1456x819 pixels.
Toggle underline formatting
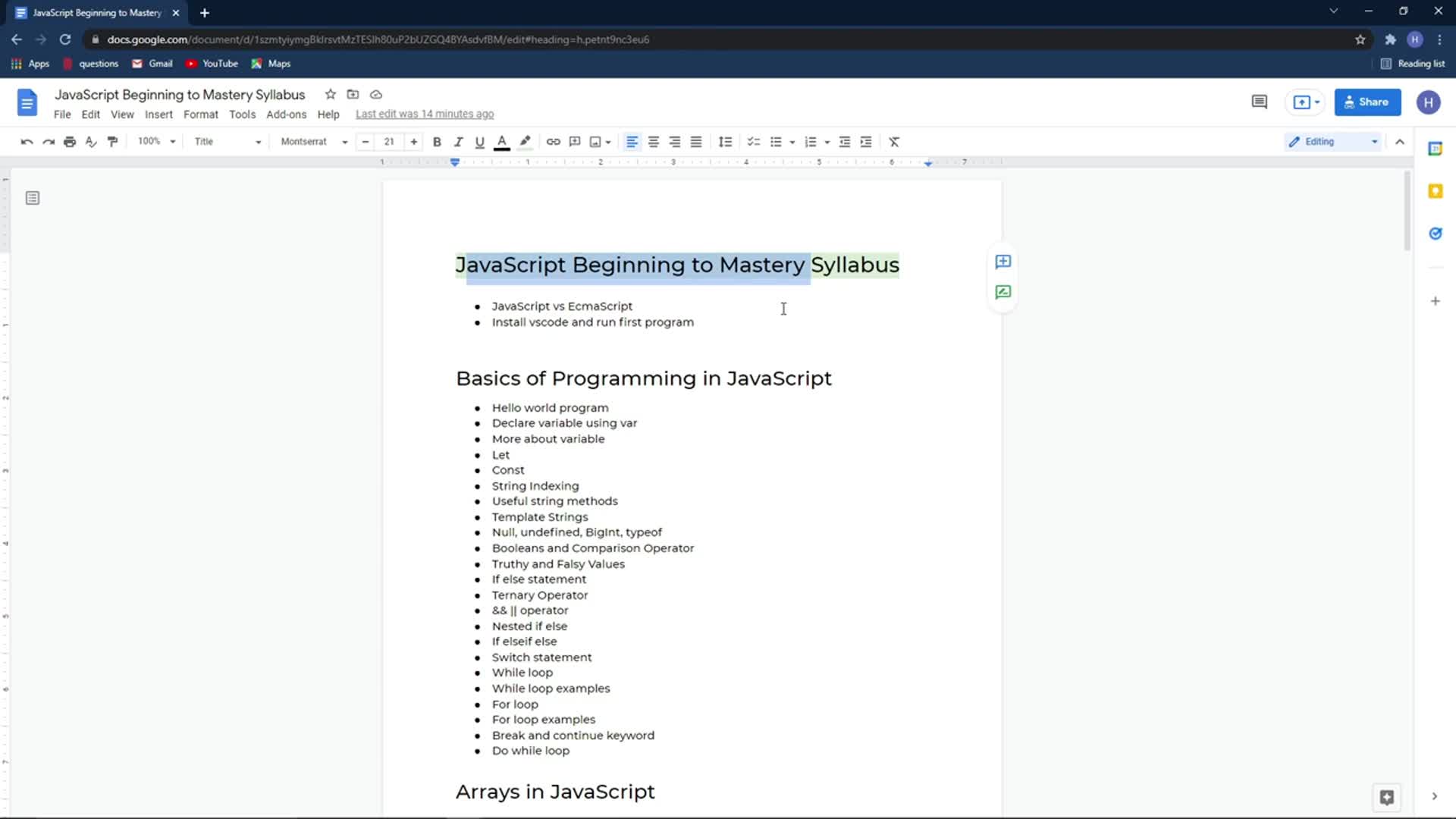[x=479, y=142]
